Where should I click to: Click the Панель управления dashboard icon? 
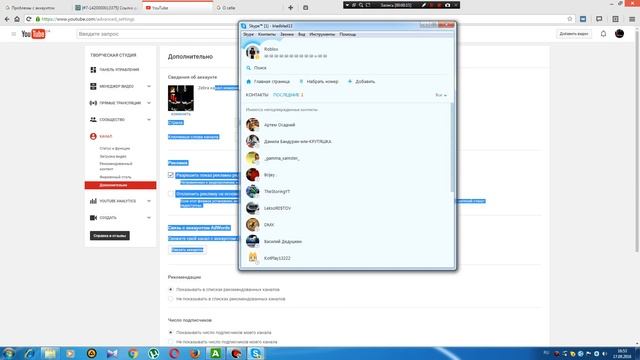pyautogui.click(x=93, y=70)
